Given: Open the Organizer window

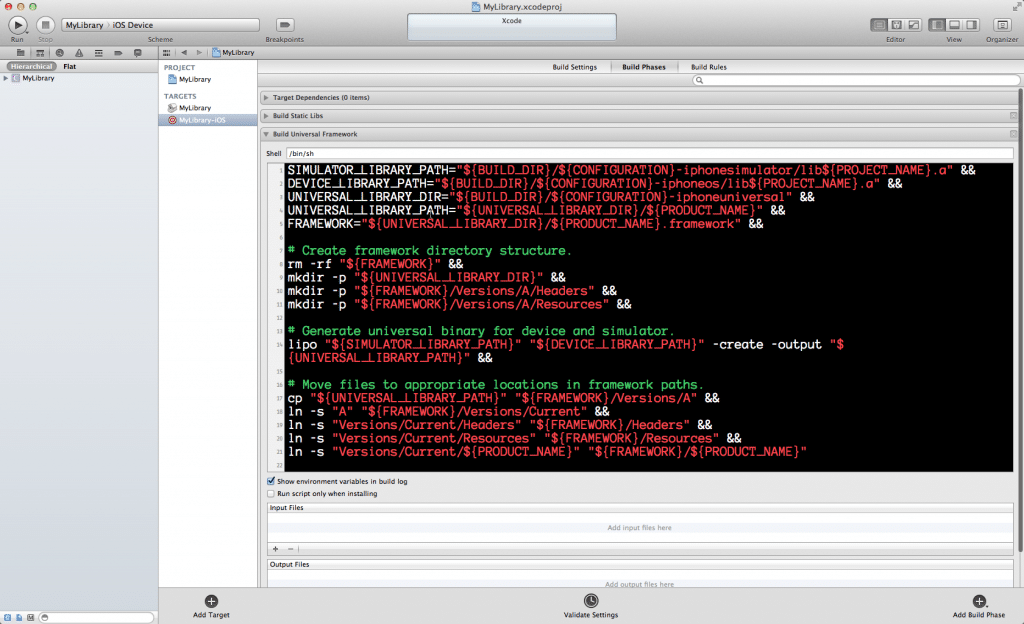Looking at the screenshot, I should [x=1002, y=25].
